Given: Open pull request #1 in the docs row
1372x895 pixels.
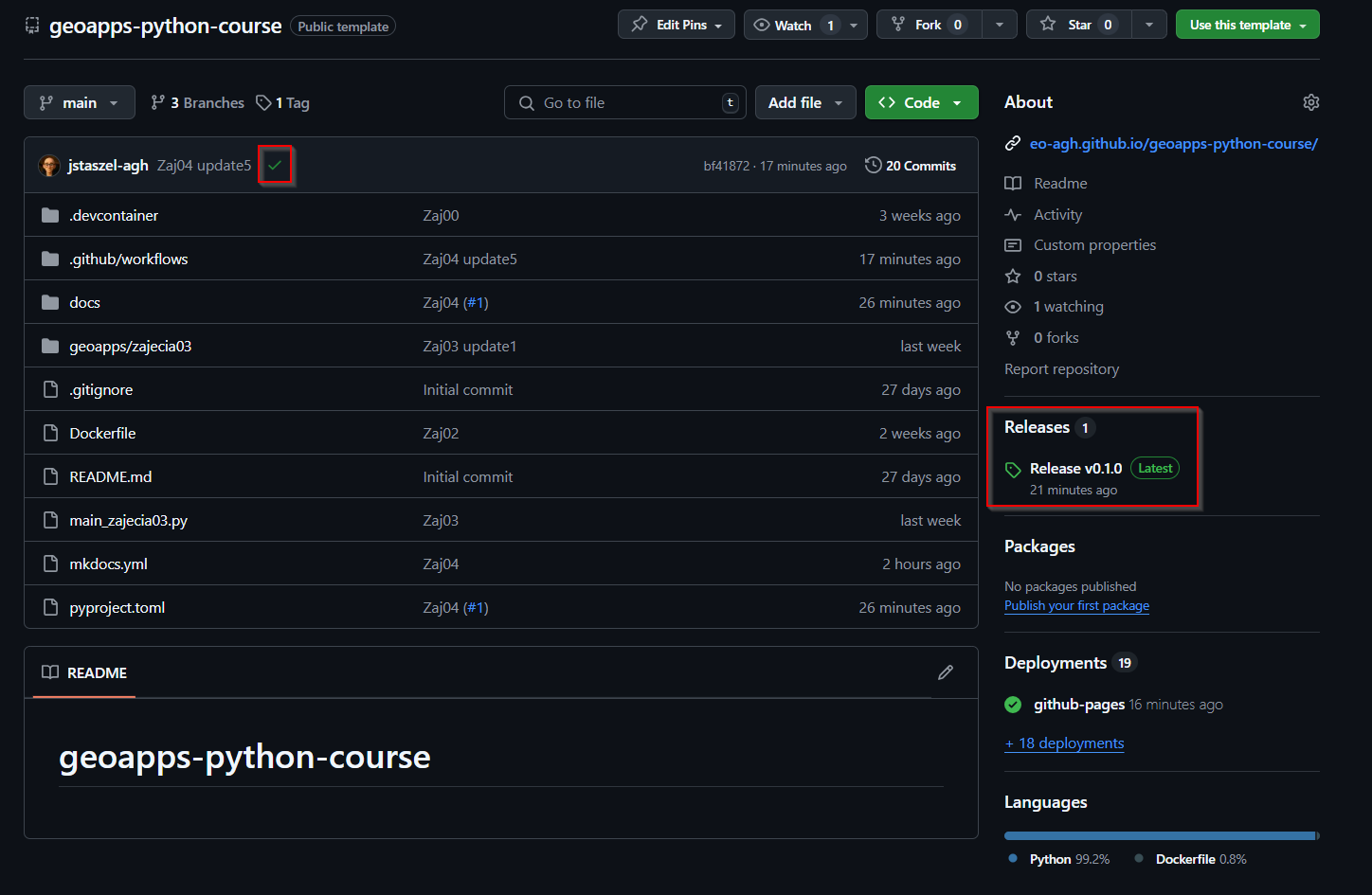Looking at the screenshot, I should coord(476,303).
